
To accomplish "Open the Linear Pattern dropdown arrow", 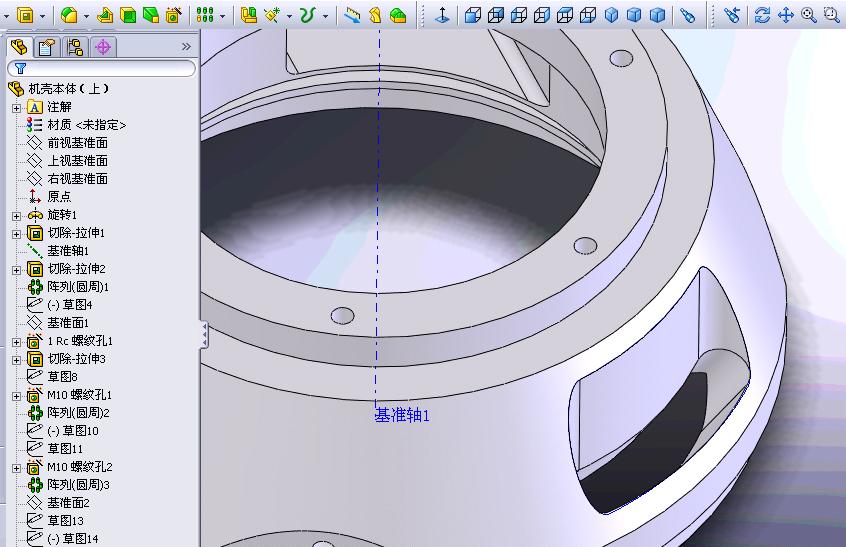I will point(222,16).
